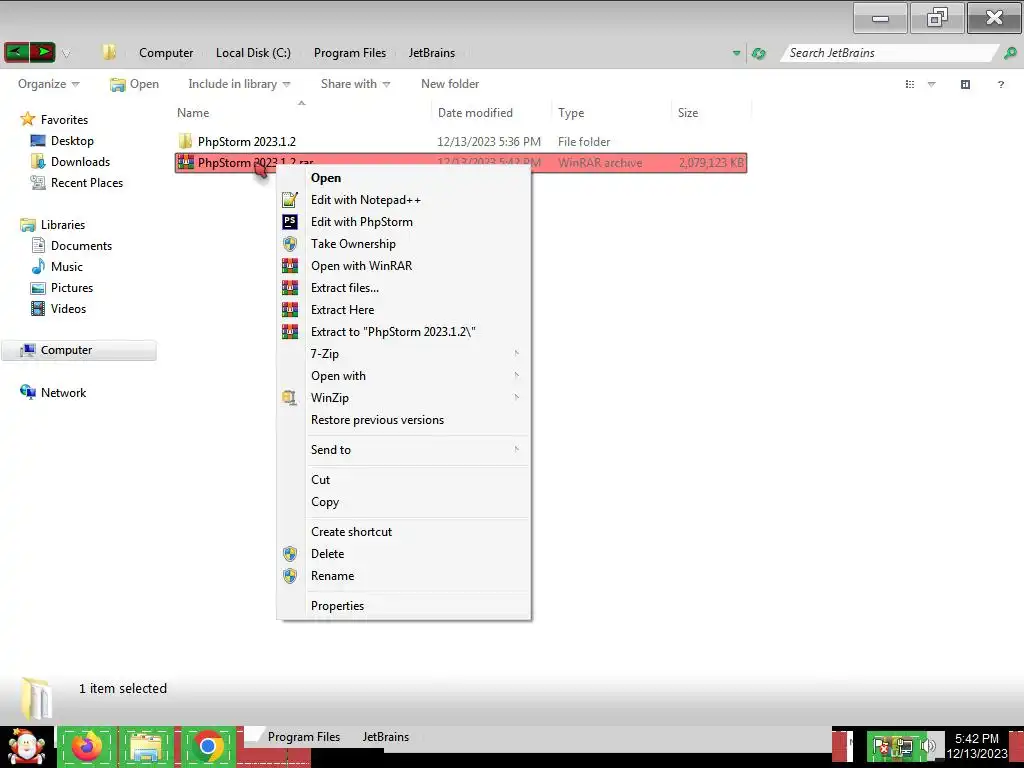
Task: Expand Share with menu
Action: pos(355,84)
